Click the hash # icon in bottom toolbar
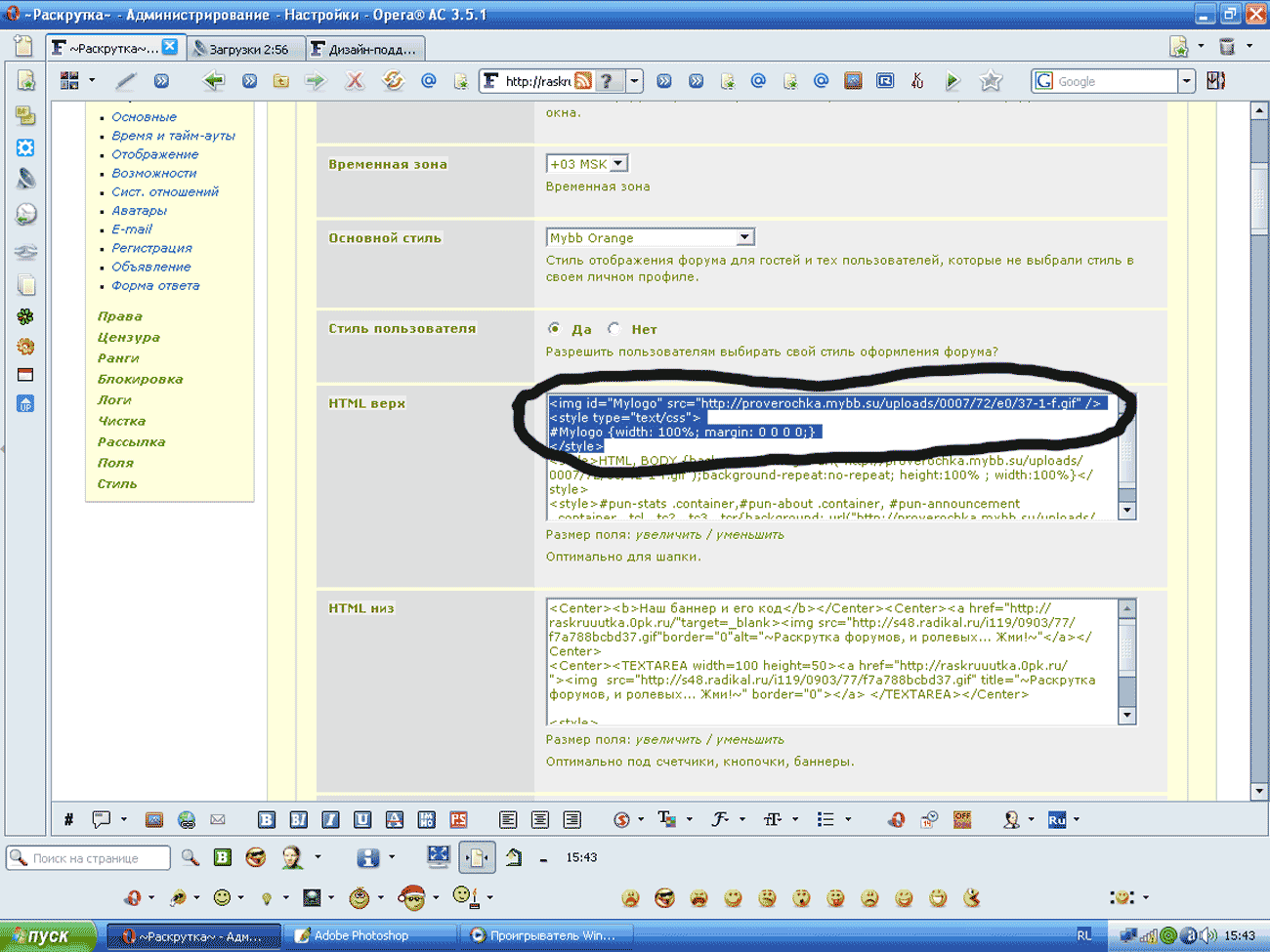 68,820
